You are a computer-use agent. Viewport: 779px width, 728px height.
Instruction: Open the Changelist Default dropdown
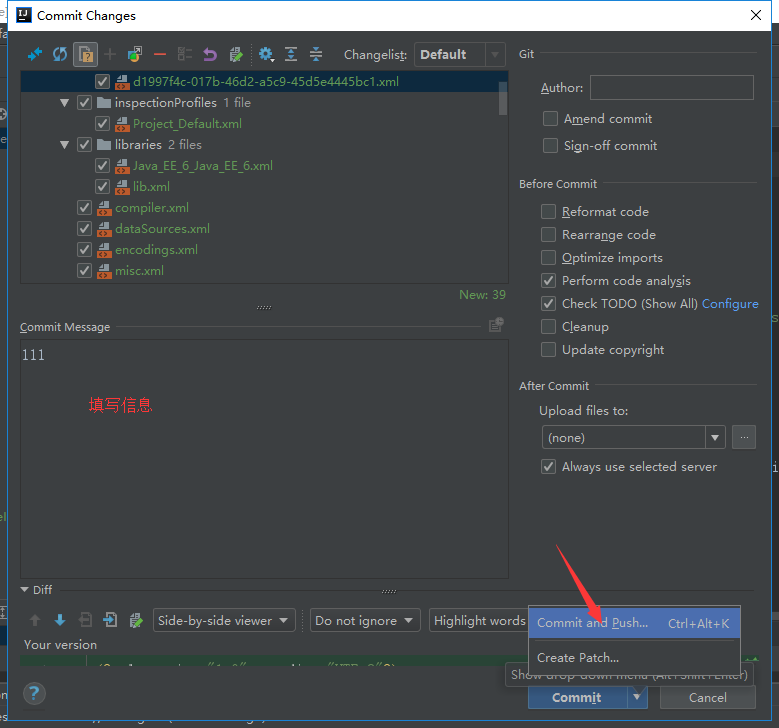point(460,54)
